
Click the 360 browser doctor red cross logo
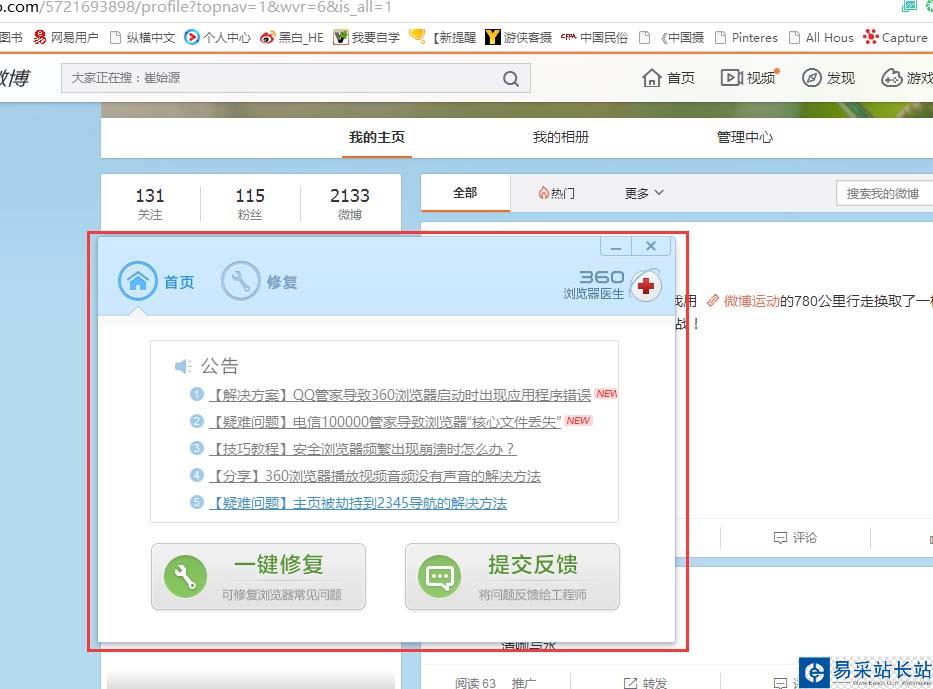[646, 286]
